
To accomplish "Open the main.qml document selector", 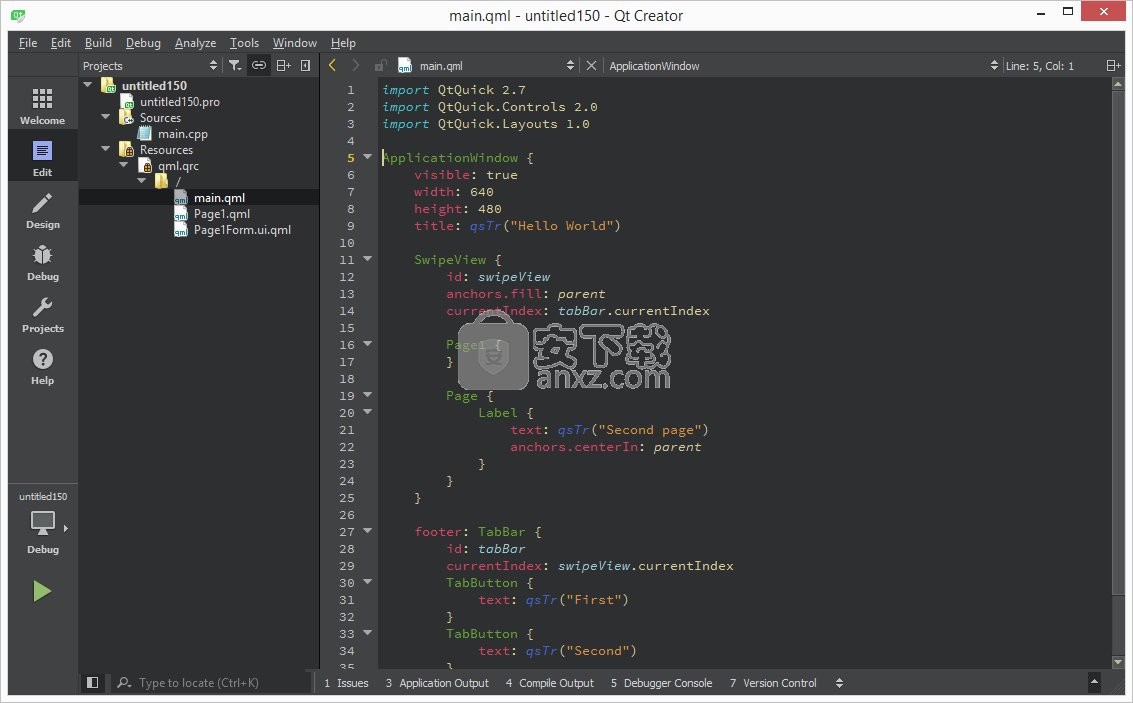I will [486, 66].
